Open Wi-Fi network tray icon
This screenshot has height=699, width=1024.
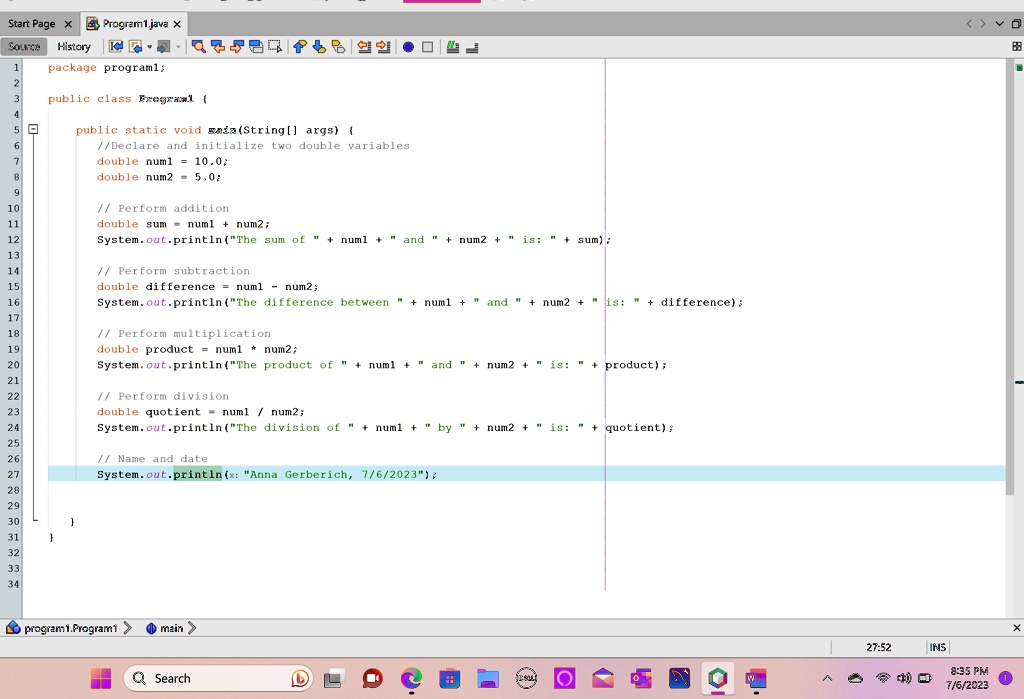click(882, 678)
